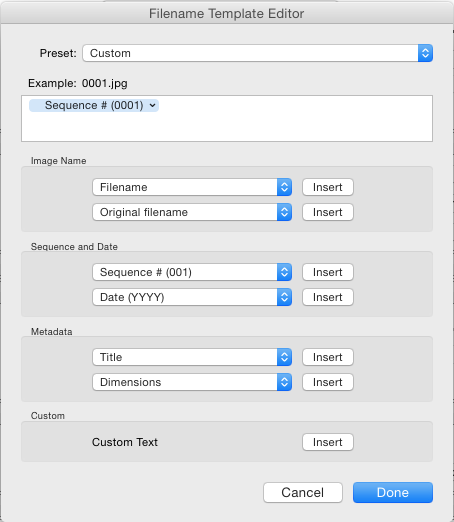Screen dimensions: 454x522
Task: Confirm with the Done button
Action: coord(393,493)
